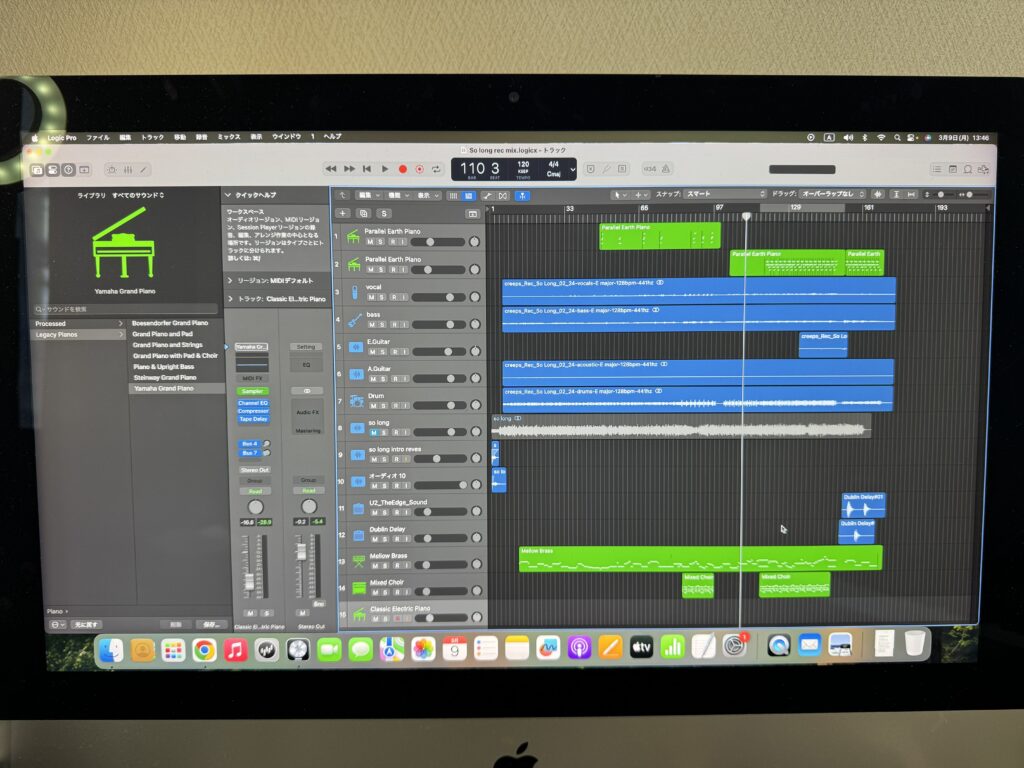The height and width of the screenshot is (768, 1024).
Task: Click the Mixed Choir track icon
Action: [x=359, y=588]
